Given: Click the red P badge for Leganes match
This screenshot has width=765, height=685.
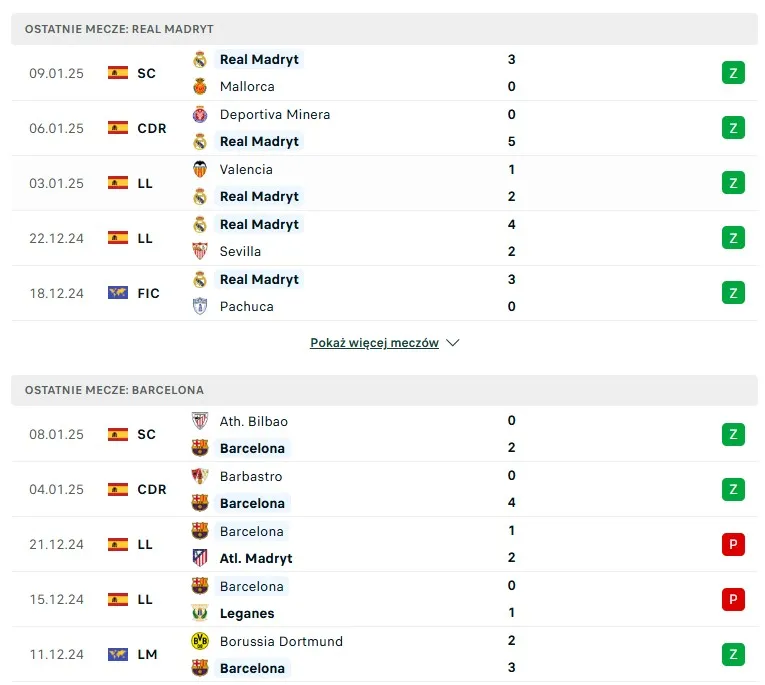Looking at the screenshot, I should pyautogui.click(x=733, y=600).
